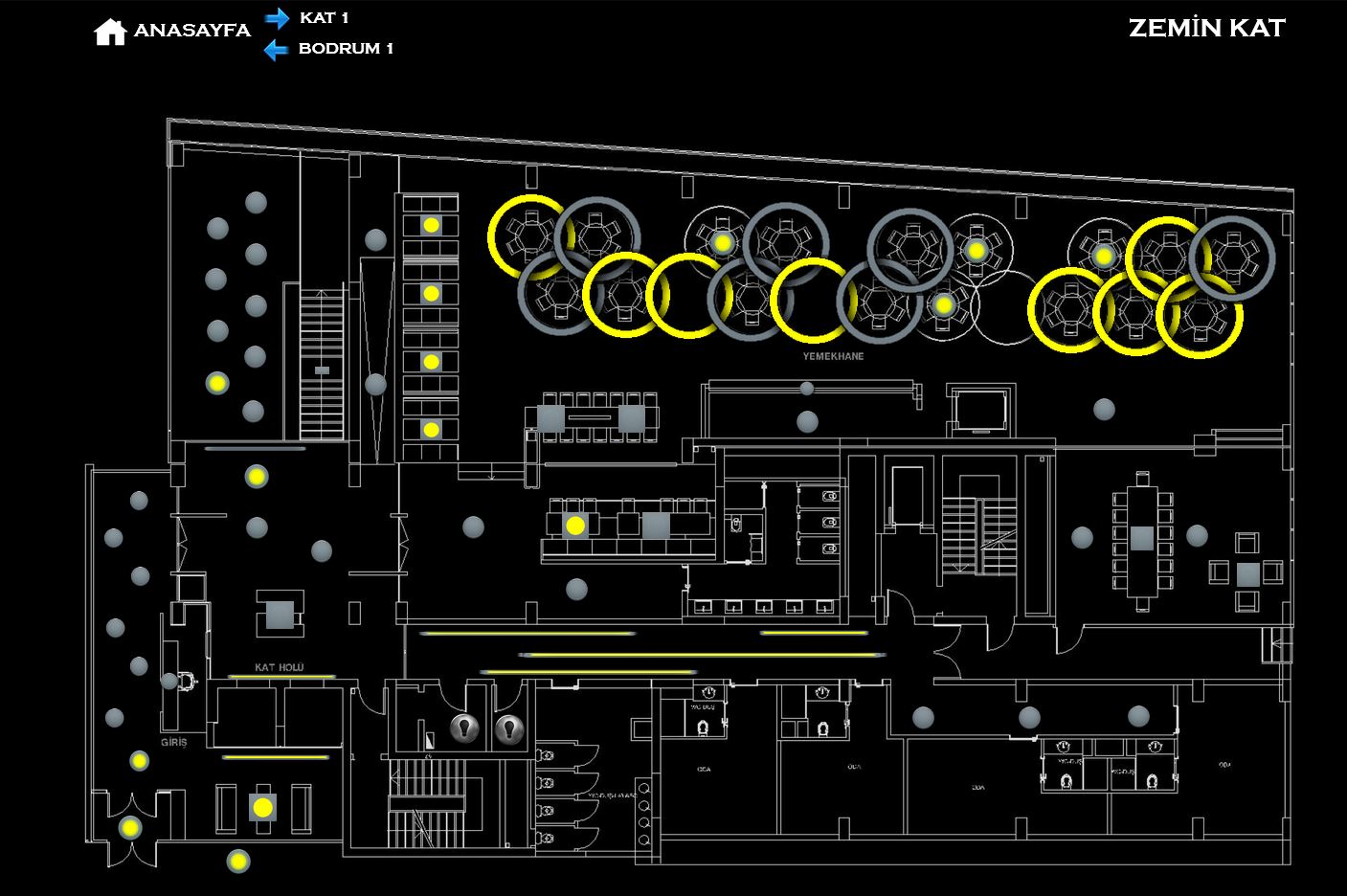Viewport: 1347px width, 896px height.
Task: Toggle the lit lamp in the entrance doorway
Action: (130, 827)
